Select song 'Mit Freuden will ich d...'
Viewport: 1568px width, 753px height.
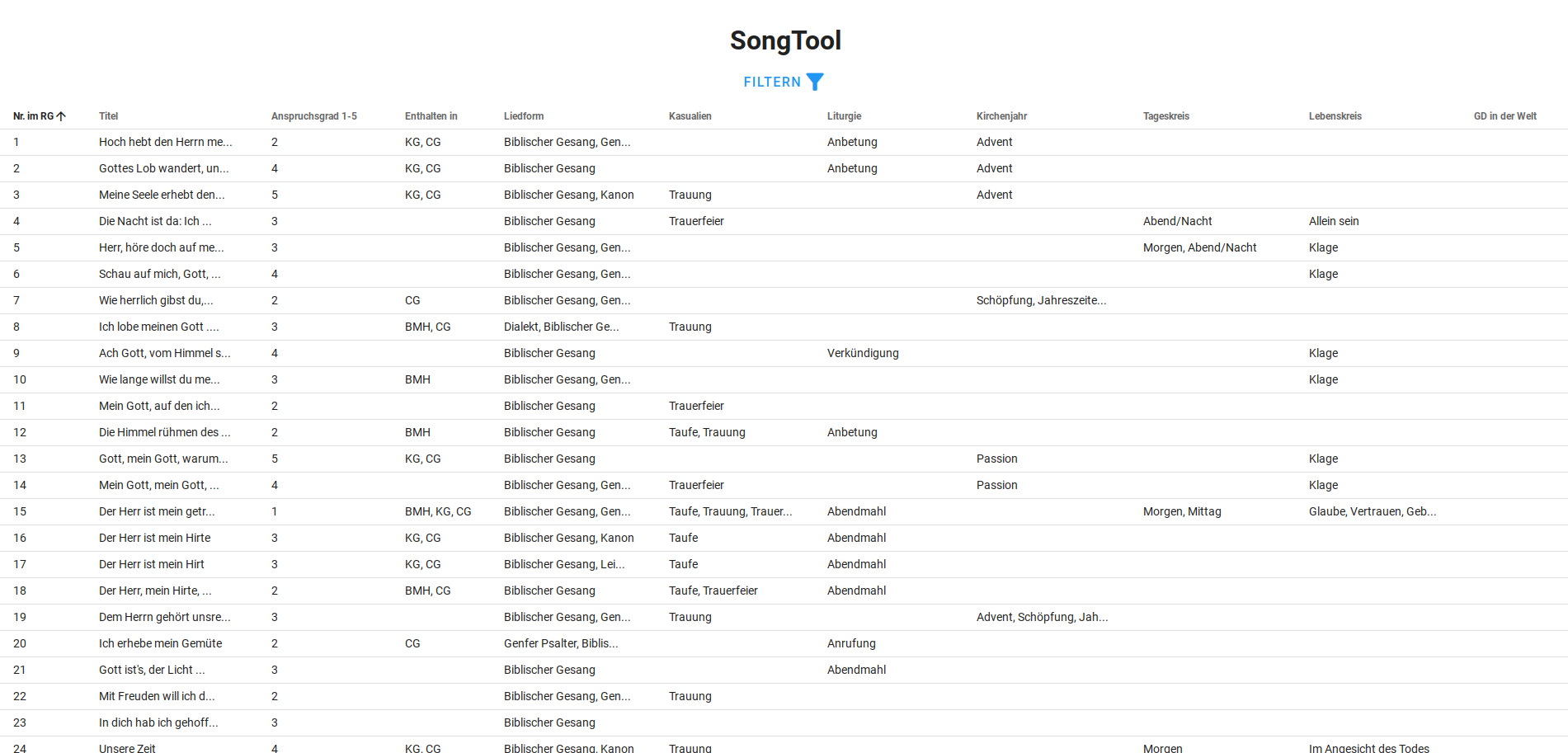(x=157, y=696)
